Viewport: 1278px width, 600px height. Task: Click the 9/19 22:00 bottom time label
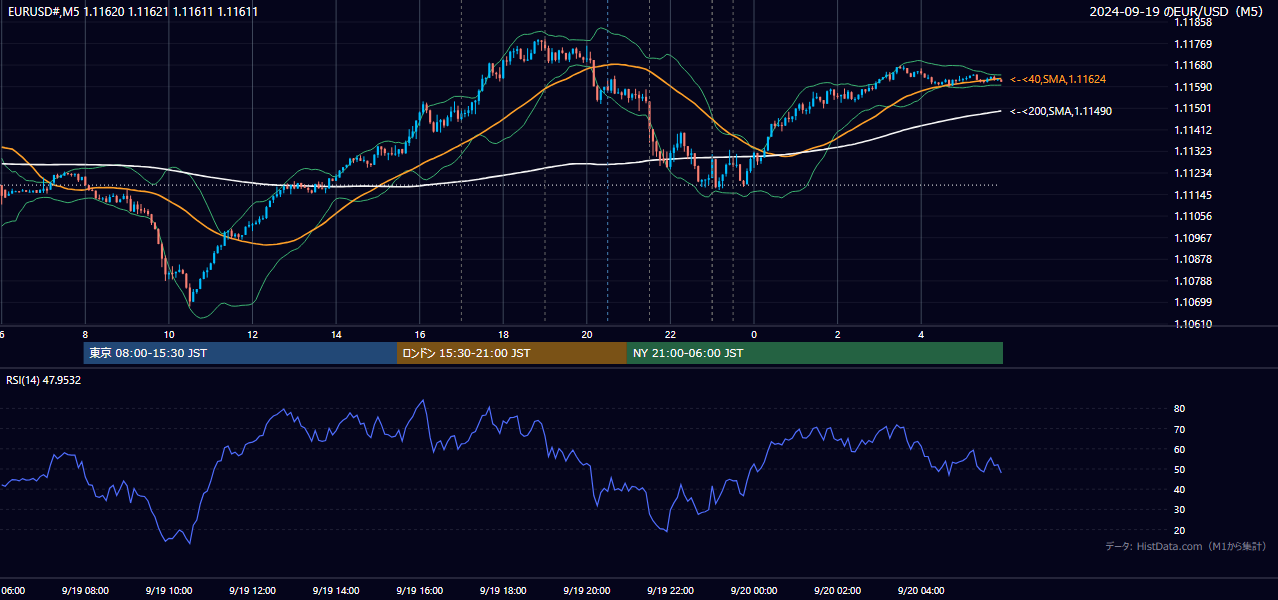coord(670,591)
